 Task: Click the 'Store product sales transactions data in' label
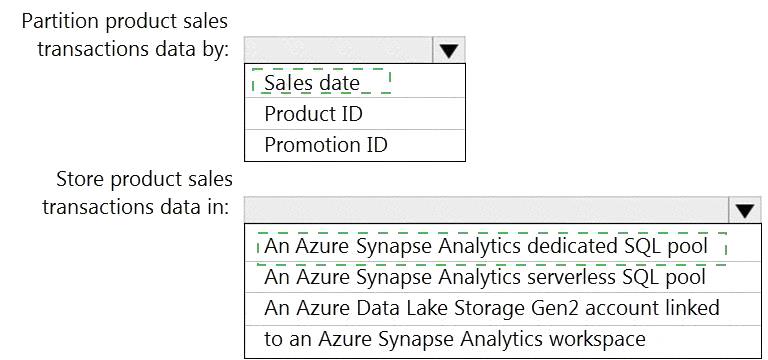(137, 193)
